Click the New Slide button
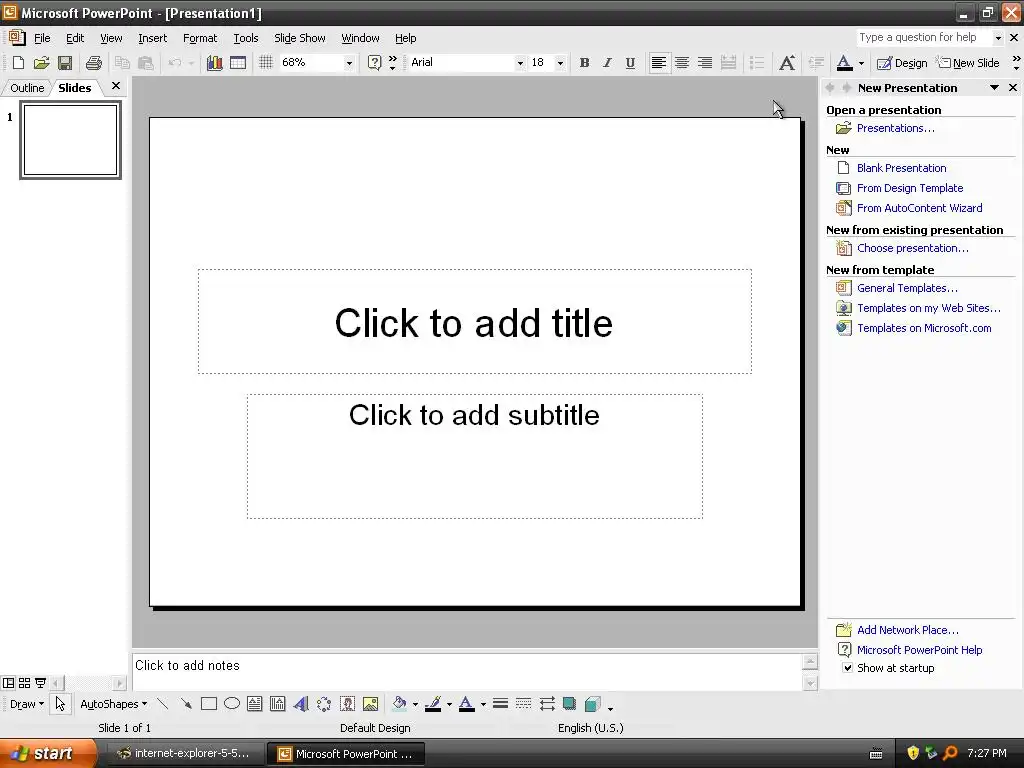The height and width of the screenshot is (768, 1024). (x=968, y=63)
